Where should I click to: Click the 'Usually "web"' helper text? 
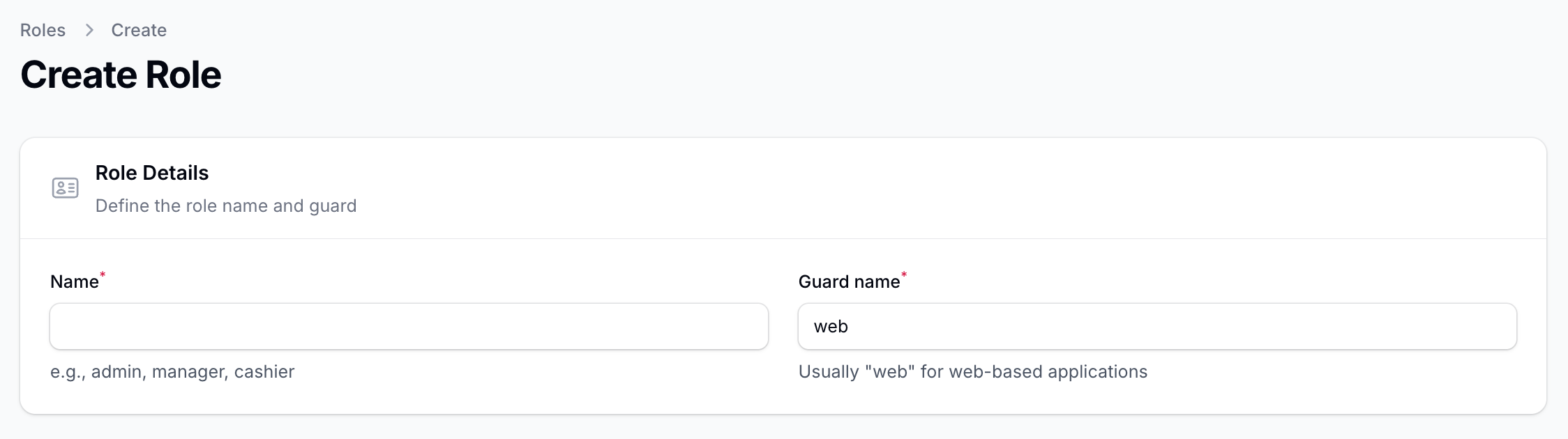pos(972,371)
